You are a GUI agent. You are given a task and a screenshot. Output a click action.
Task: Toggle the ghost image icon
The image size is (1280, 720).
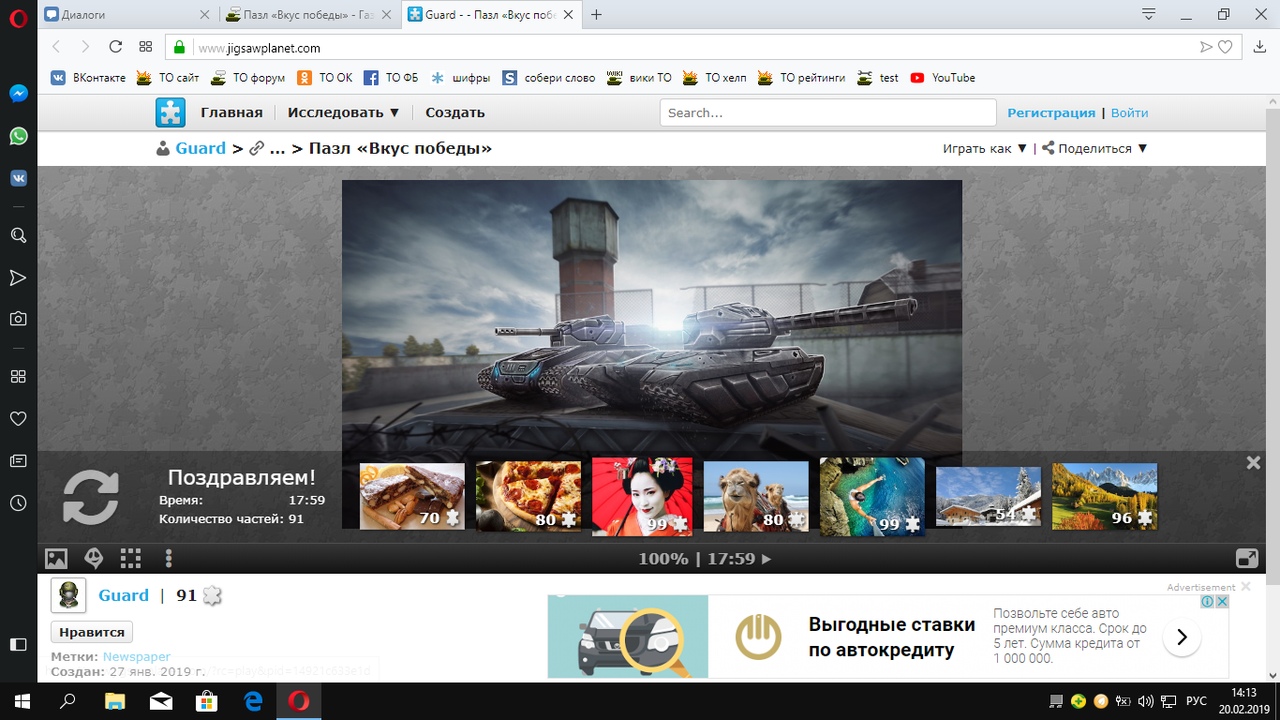[x=93, y=558]
